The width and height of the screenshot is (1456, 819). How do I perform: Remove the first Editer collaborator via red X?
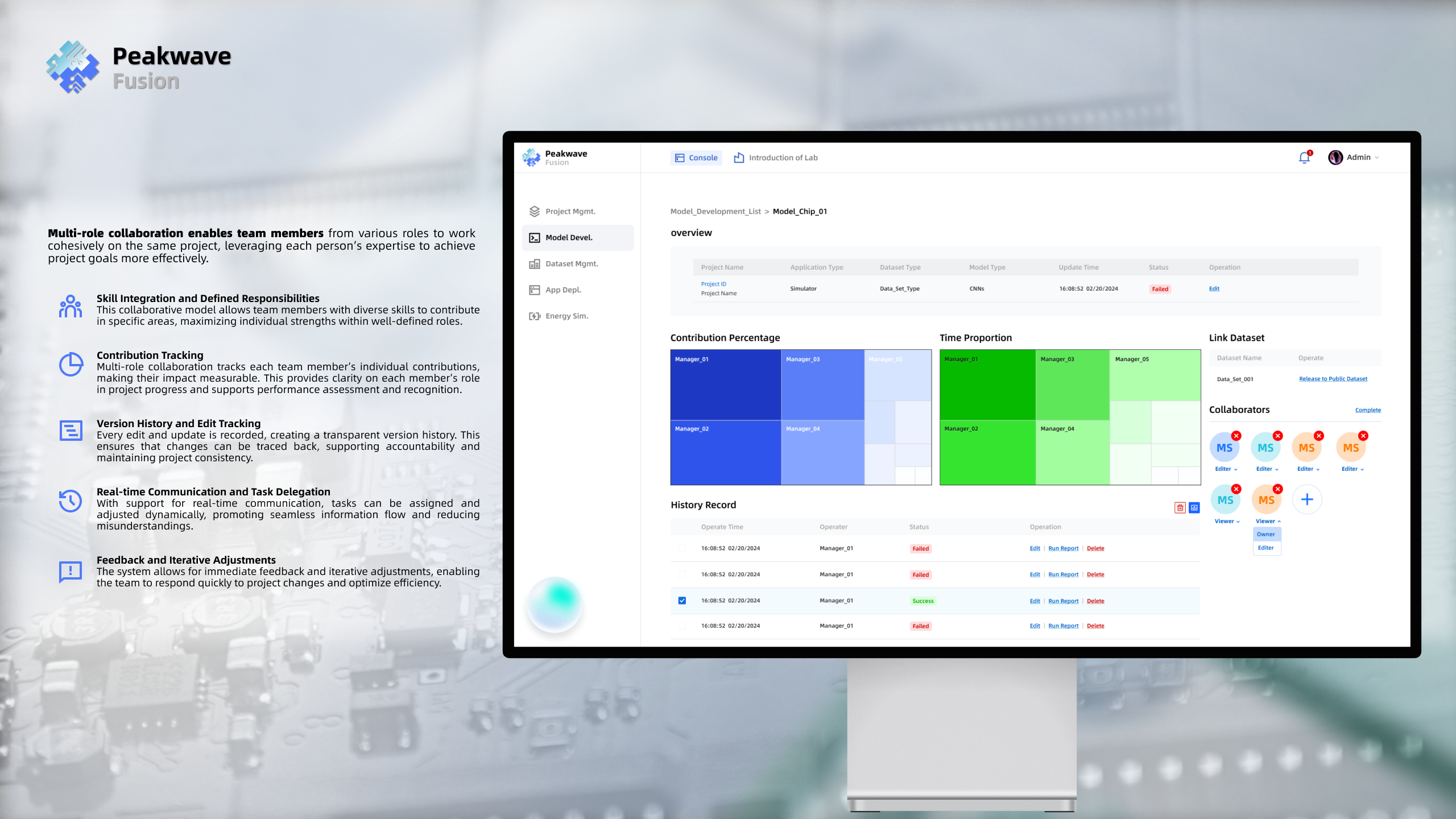(1236, 436)
